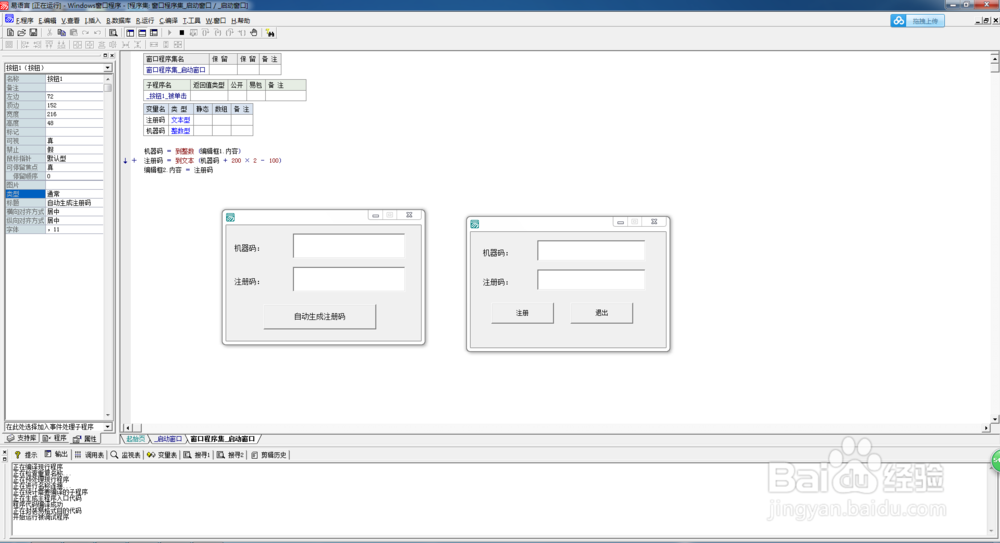Click the code editor horizontal scroll-left arrow
1000x543 pixels.
[x=127, y=428]
